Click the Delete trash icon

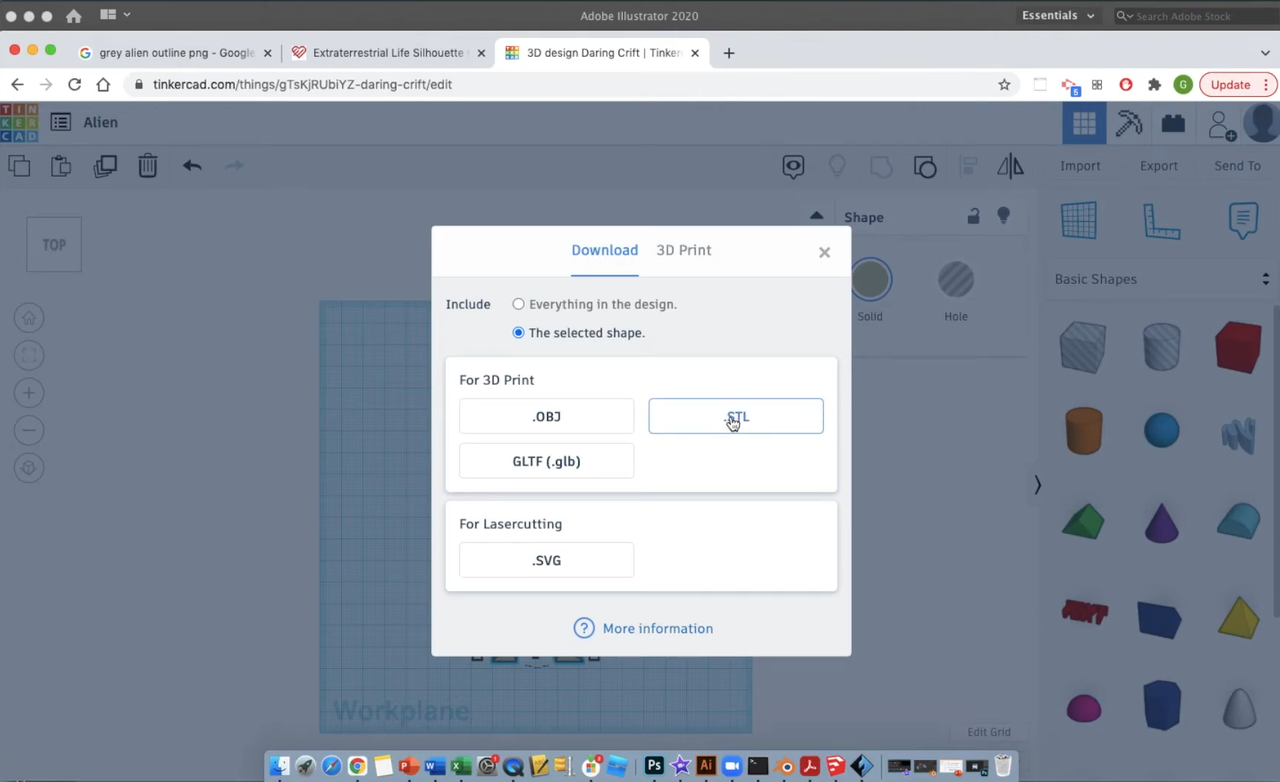point(147,166)
